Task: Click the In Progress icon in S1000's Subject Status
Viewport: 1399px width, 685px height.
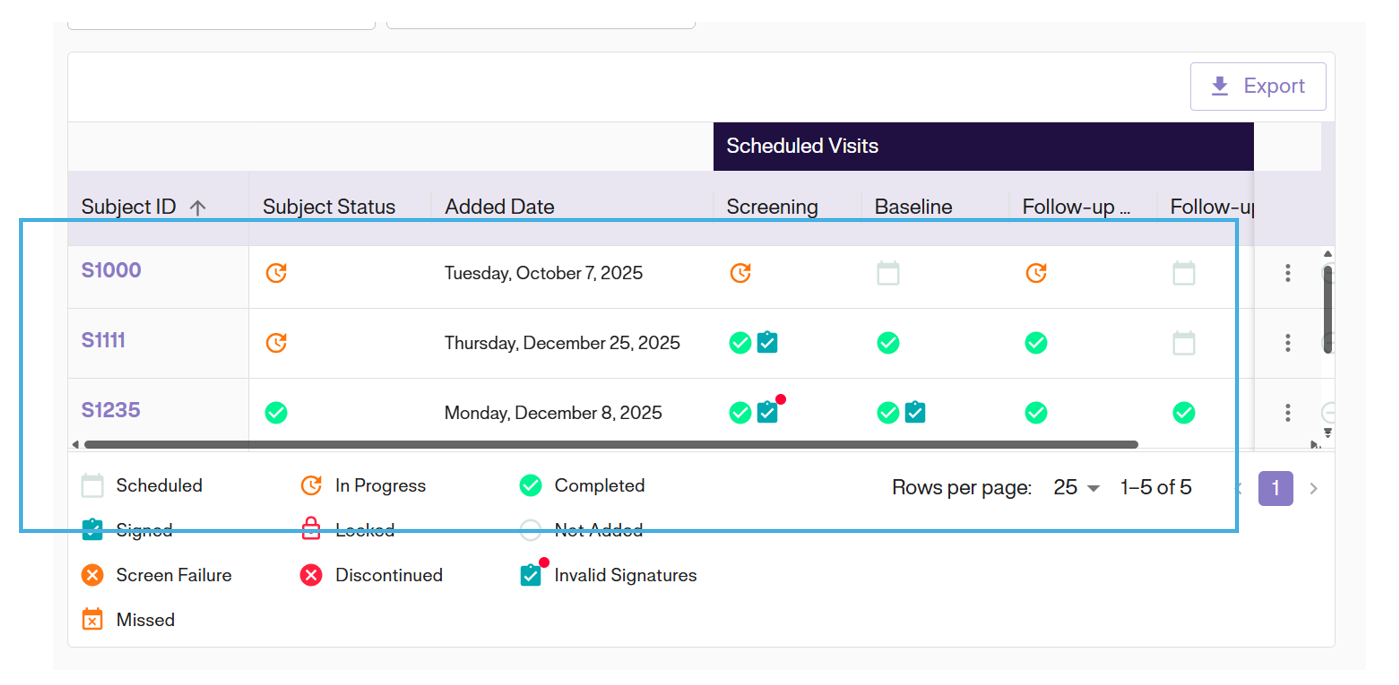Action: [x=276, y=272]
